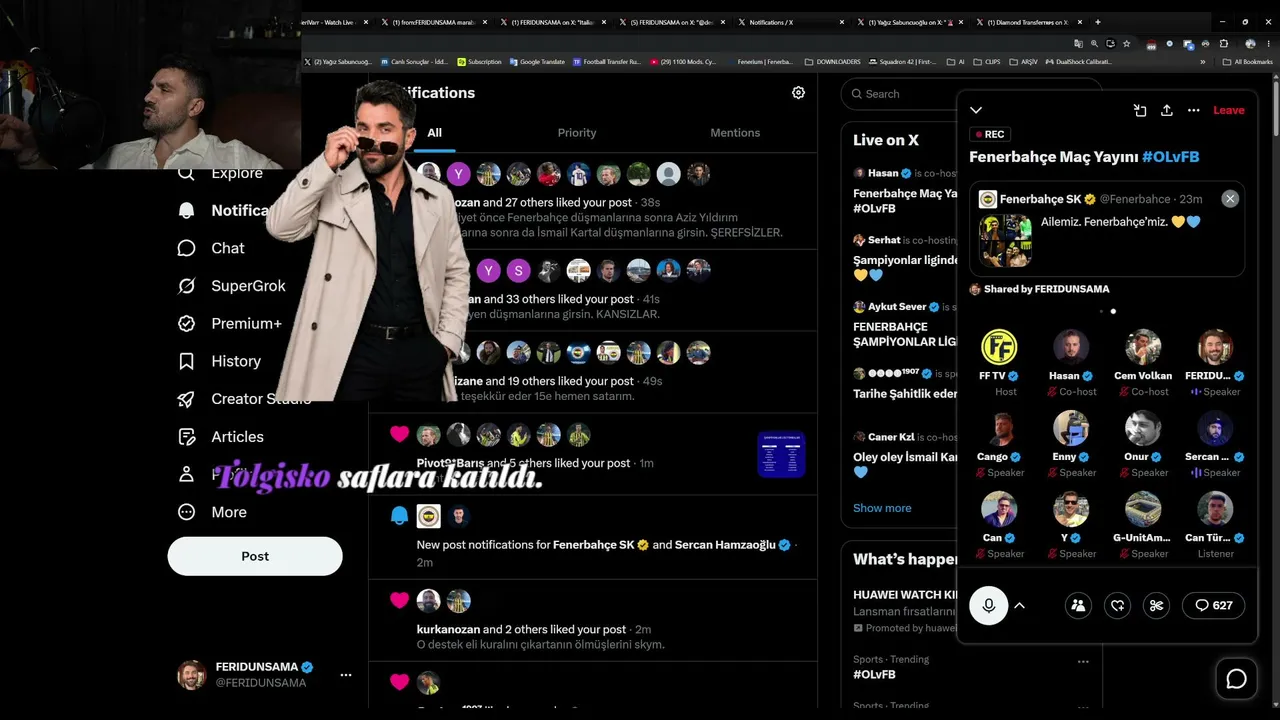Open the shared post's photo collage
Screen dimensions: 1280x720
[1005, 240]
